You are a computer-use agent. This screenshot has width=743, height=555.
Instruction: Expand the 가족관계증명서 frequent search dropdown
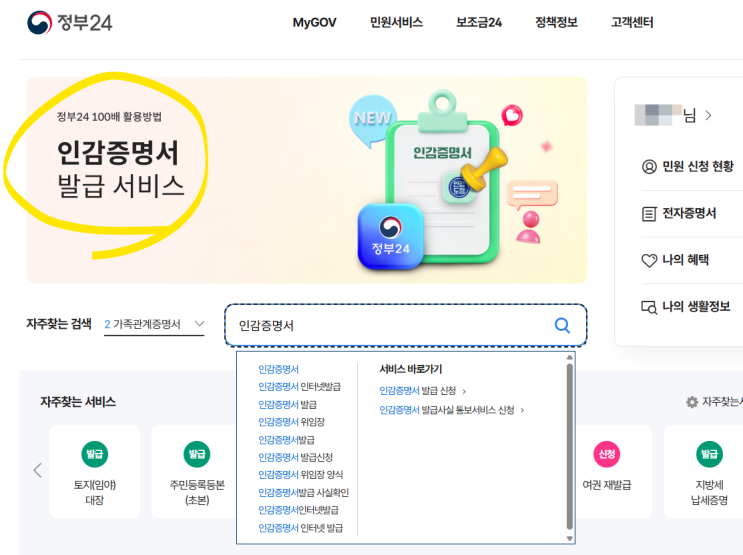point(154,324)
